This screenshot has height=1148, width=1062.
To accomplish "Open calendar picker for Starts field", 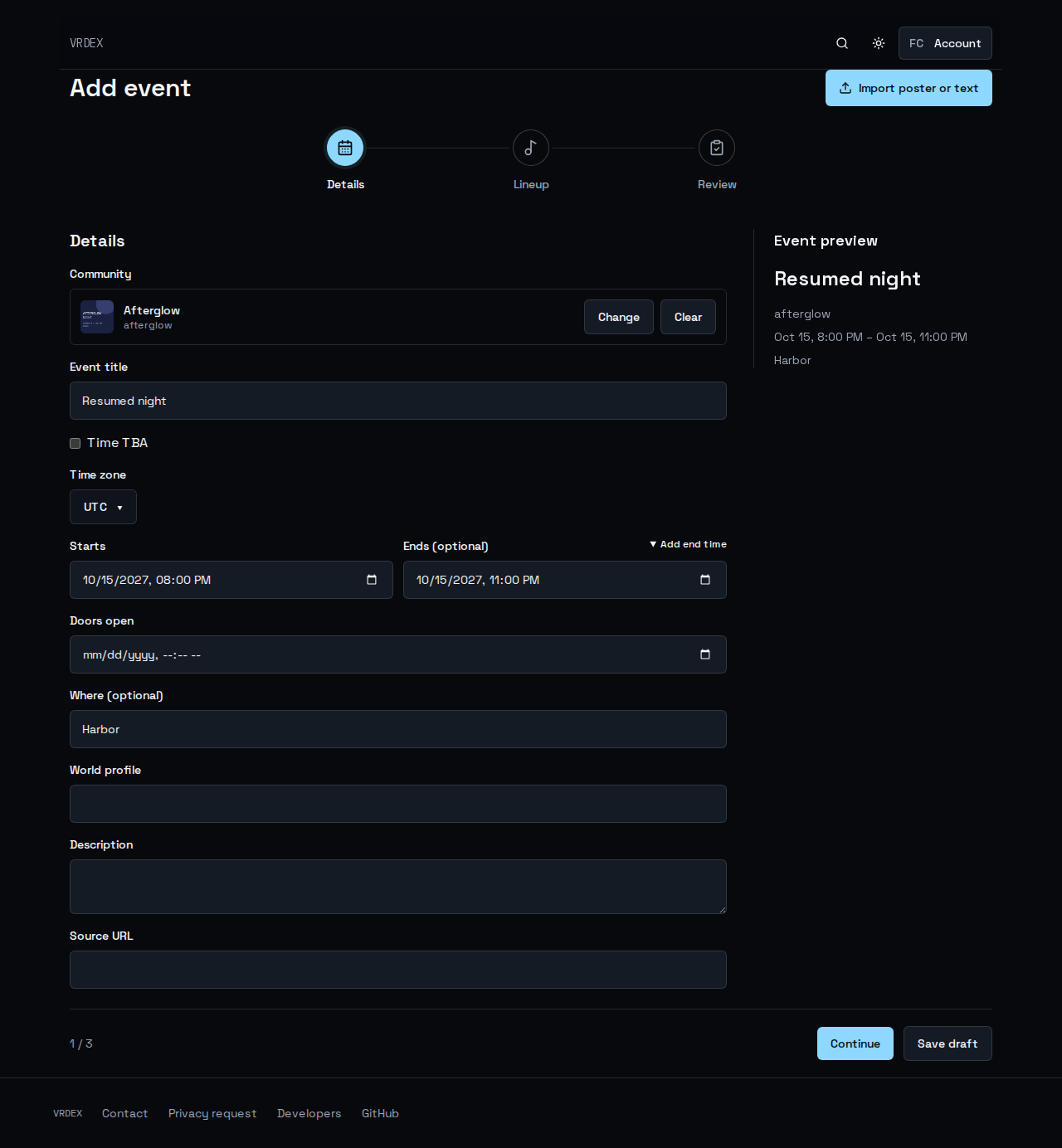I will pyautogui.click(x=372, y=580).
